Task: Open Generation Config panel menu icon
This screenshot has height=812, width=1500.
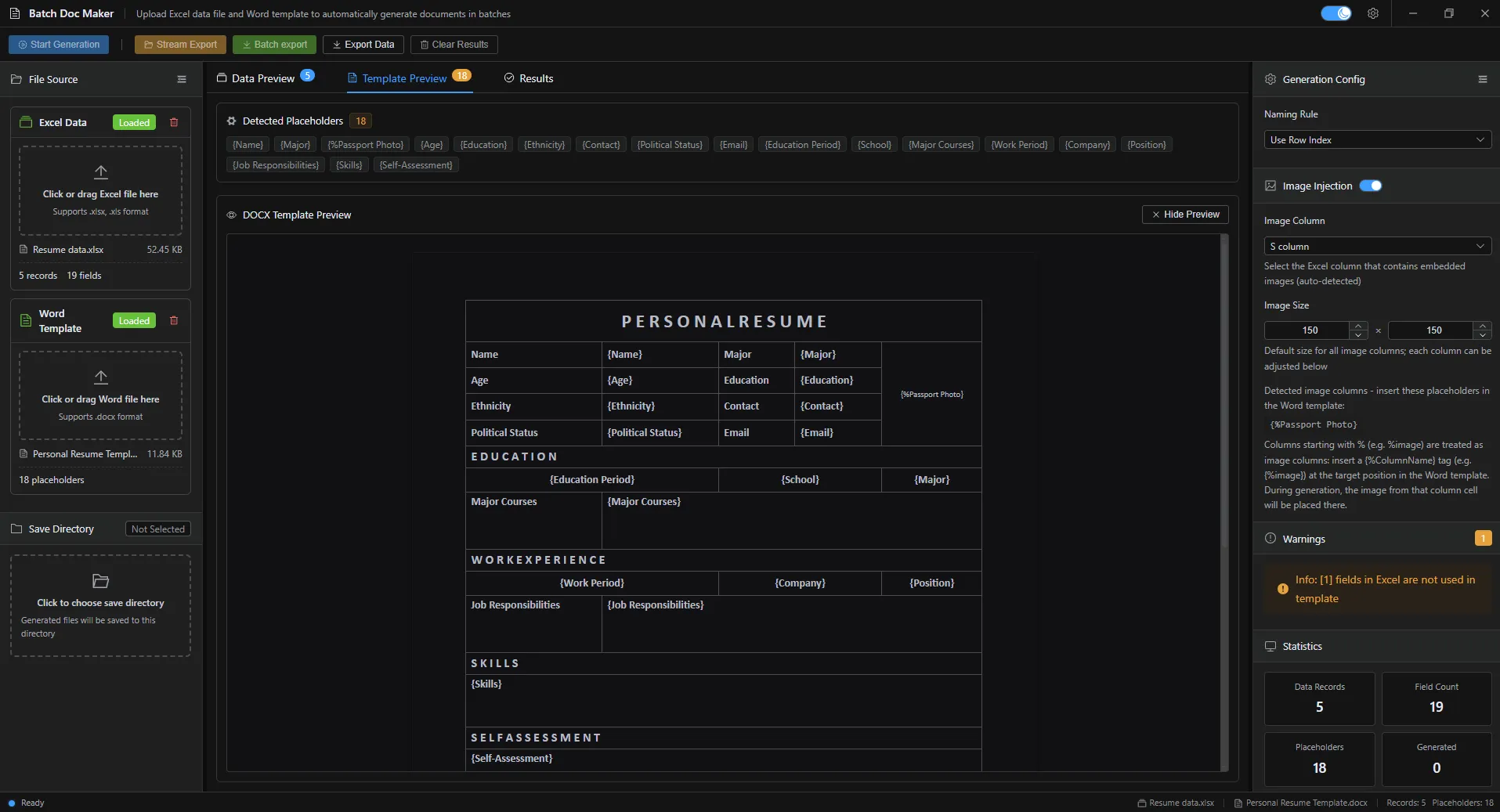Action: click(x=1483, y=79)
